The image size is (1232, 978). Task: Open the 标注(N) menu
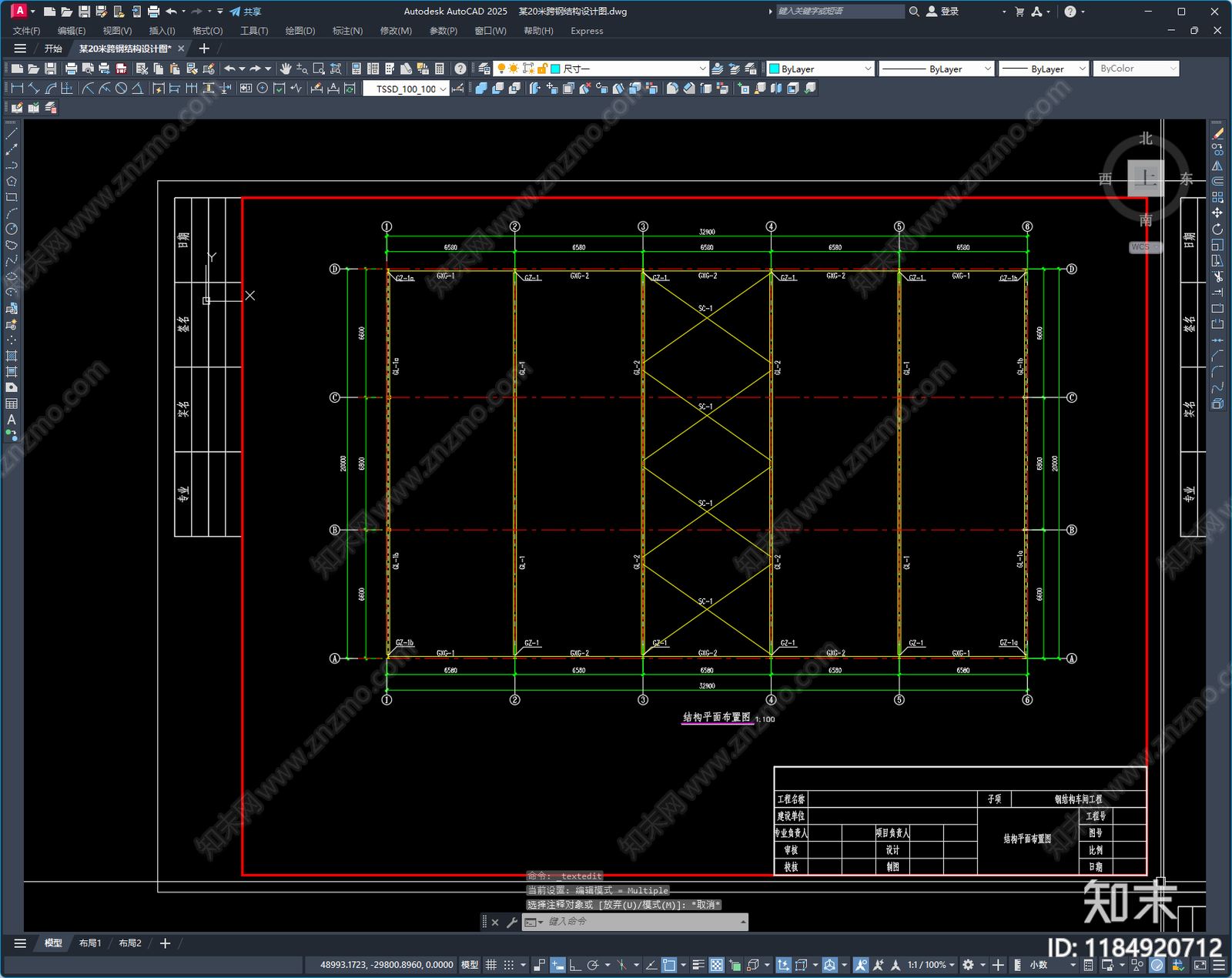[x=347, y=31]
